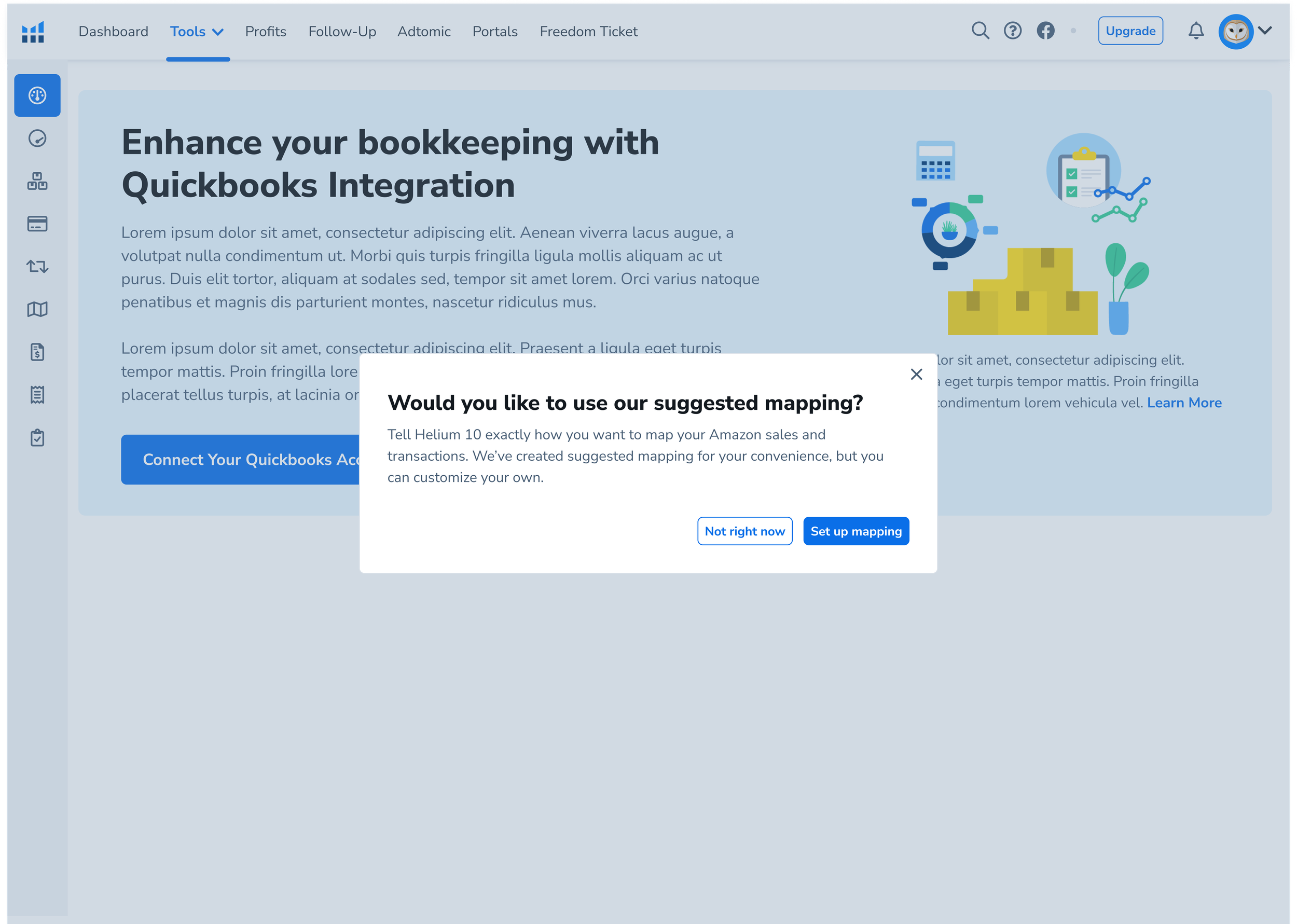Screen dimensions: 1297x924
Task: Open the transfer arrows sidebar icon
Action: coord(37,266)
